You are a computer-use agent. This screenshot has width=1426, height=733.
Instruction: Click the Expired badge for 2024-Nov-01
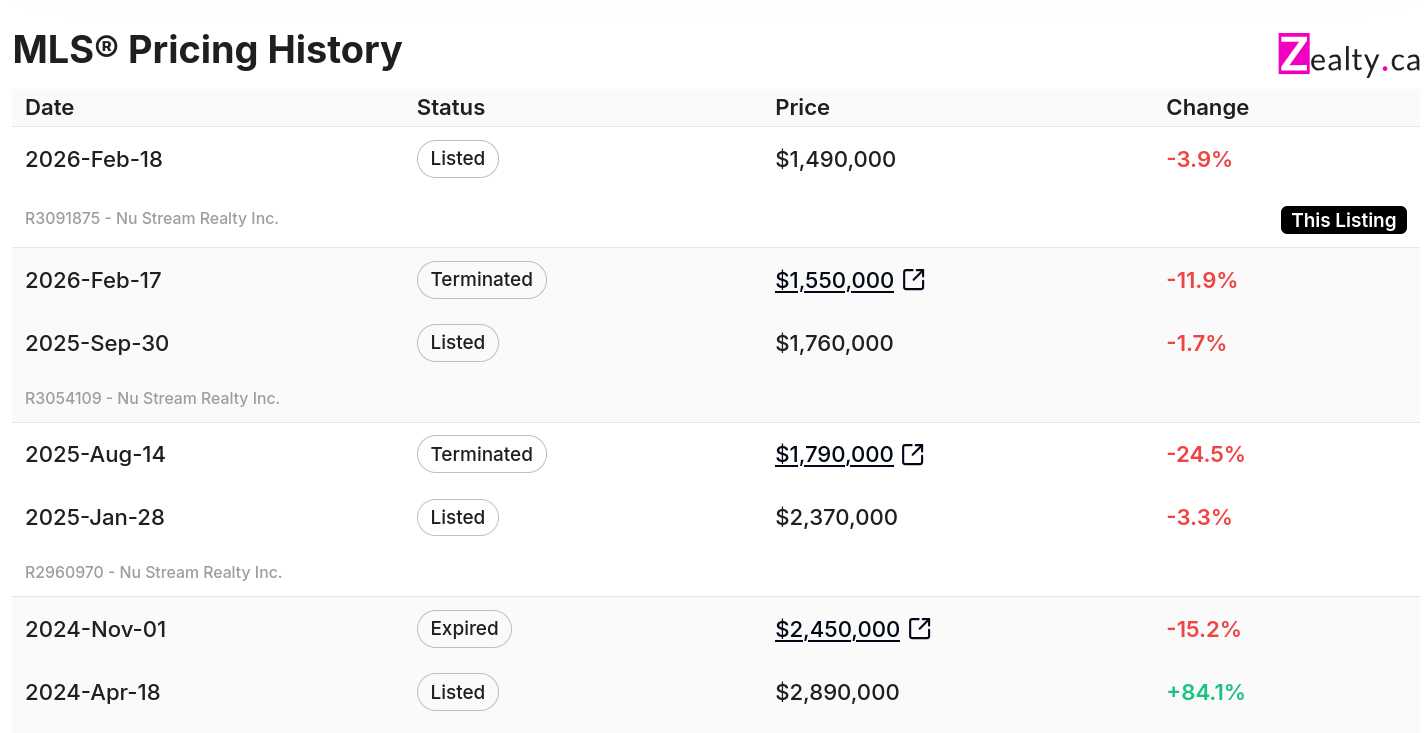pos(464,629)
